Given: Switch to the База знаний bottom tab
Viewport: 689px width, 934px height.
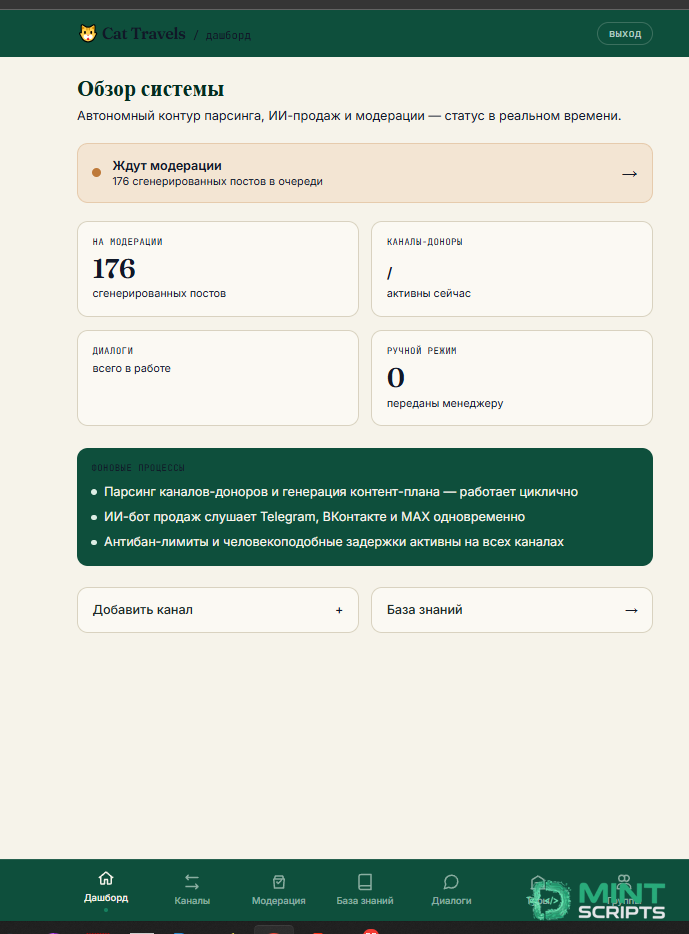Looking at the screenshot, I should (364, 889).
